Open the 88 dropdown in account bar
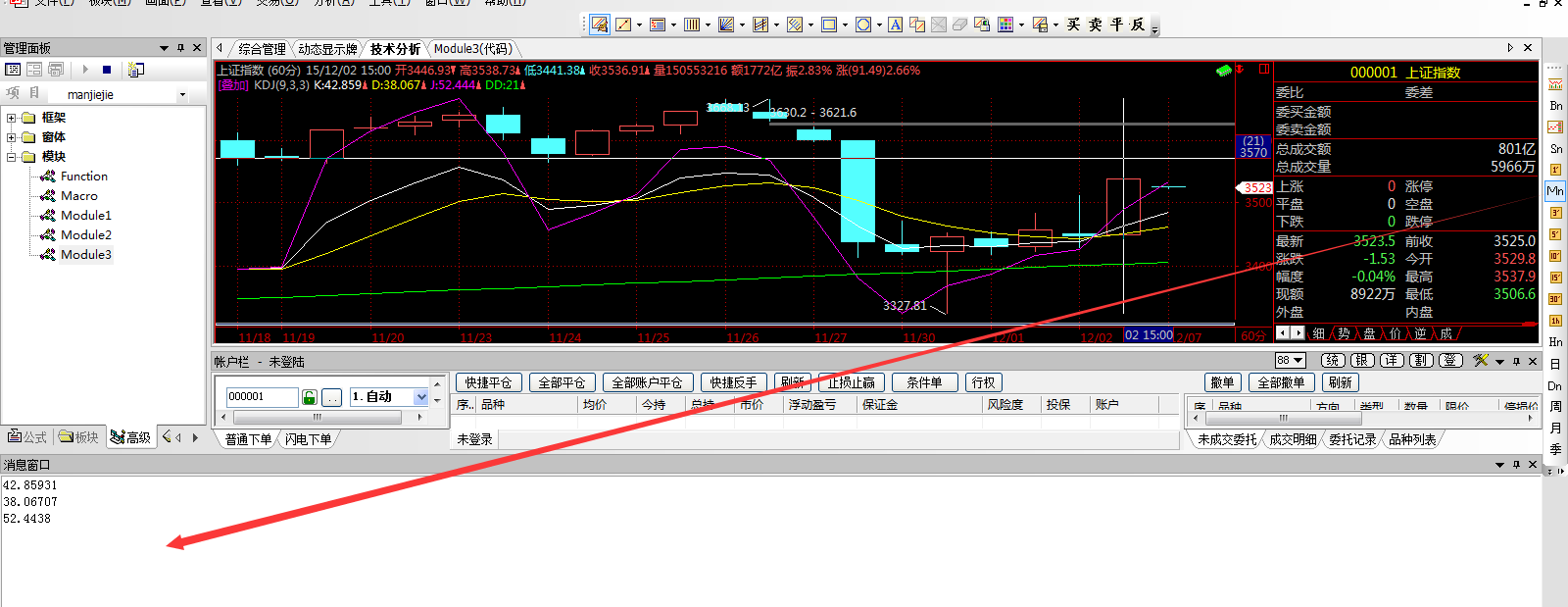The height and width of the screenshot is (607, 1568). click(1290, 361)
